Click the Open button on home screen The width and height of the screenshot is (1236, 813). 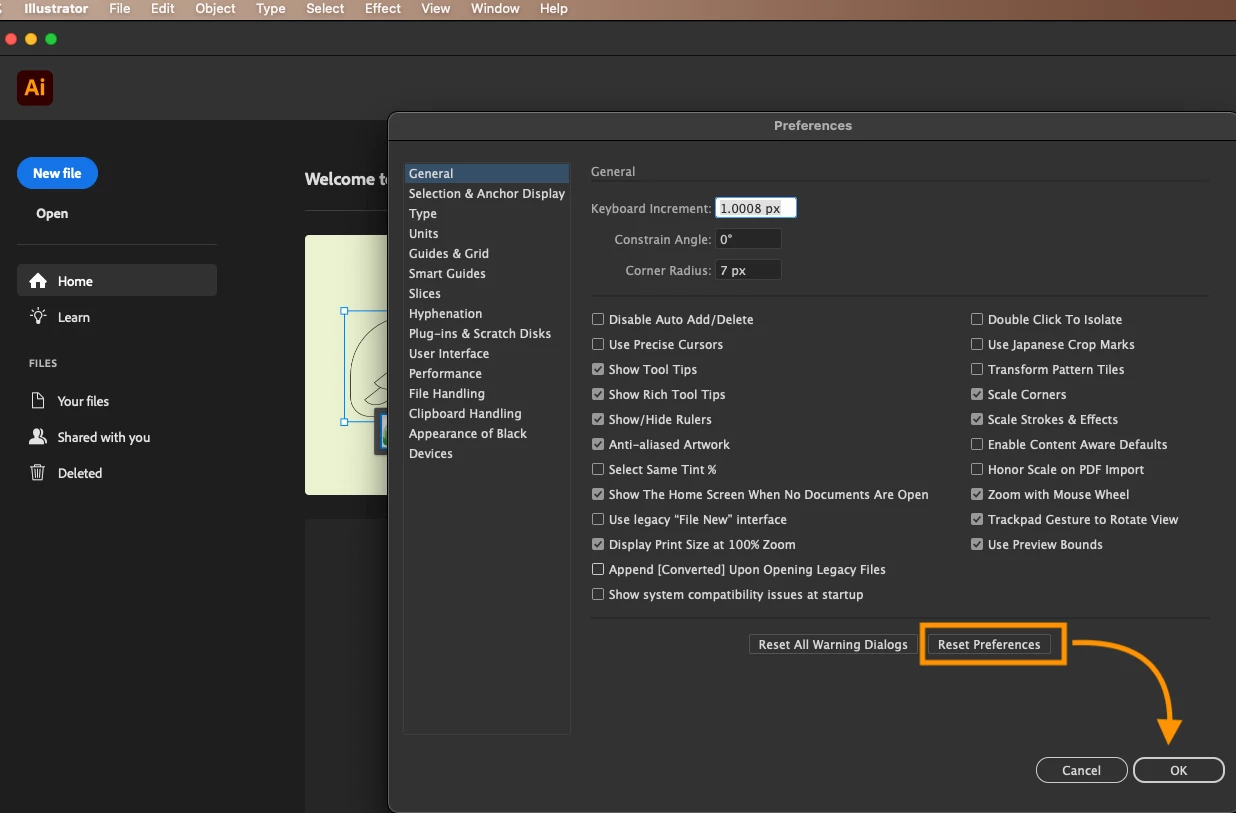52,213
